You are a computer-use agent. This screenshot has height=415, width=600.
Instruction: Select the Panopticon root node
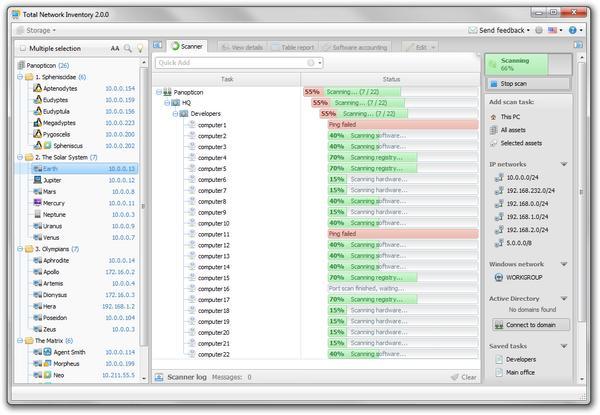[41, 65]
